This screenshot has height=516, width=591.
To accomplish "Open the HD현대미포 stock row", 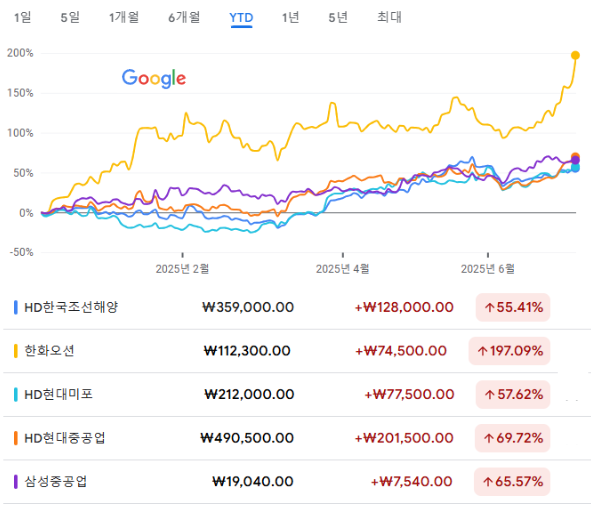I will coord(296,395).
